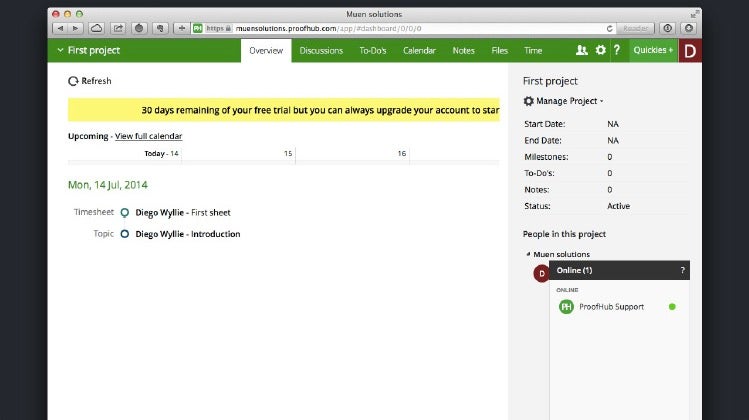This screenshot has height=420, width=749.
Task: Click the Refresh button
Action: pos(90,81)
